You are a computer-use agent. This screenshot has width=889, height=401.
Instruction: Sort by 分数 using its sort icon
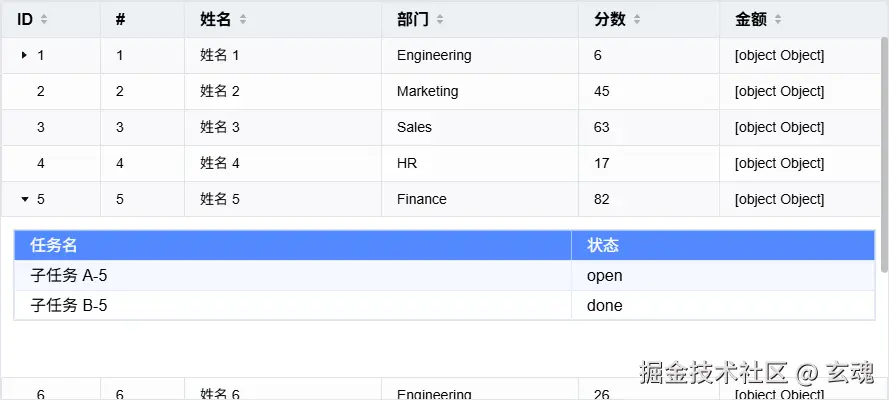(637, 19)
